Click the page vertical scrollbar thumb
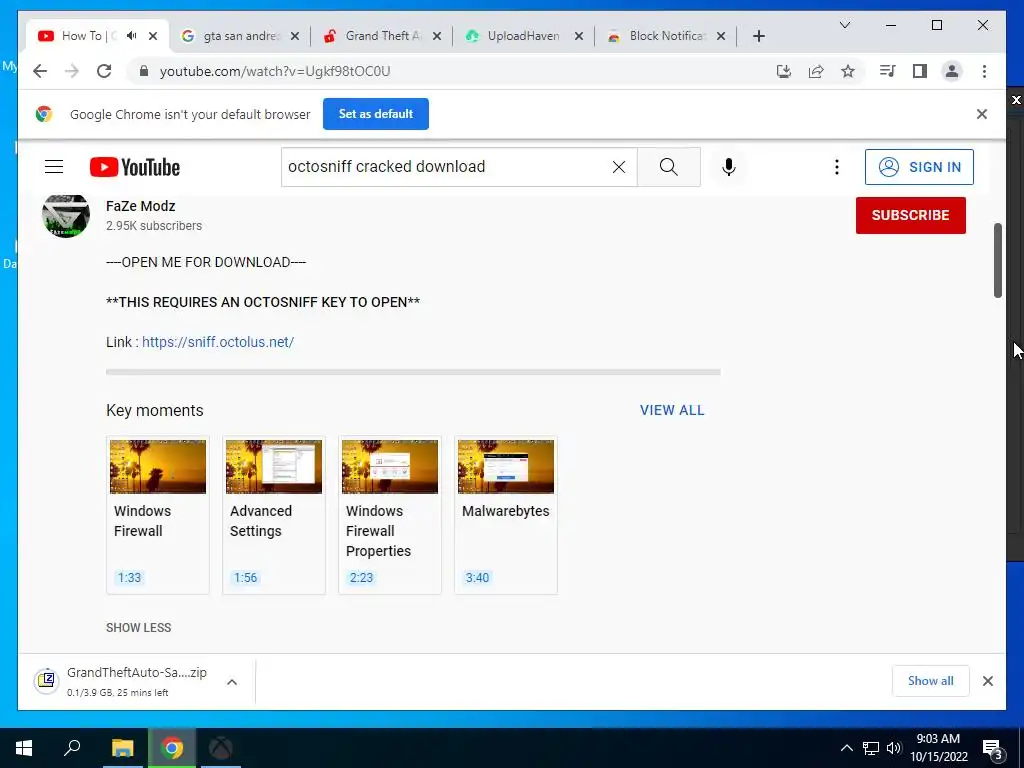This screenshot has height=768, width=1024. [997, 261]
